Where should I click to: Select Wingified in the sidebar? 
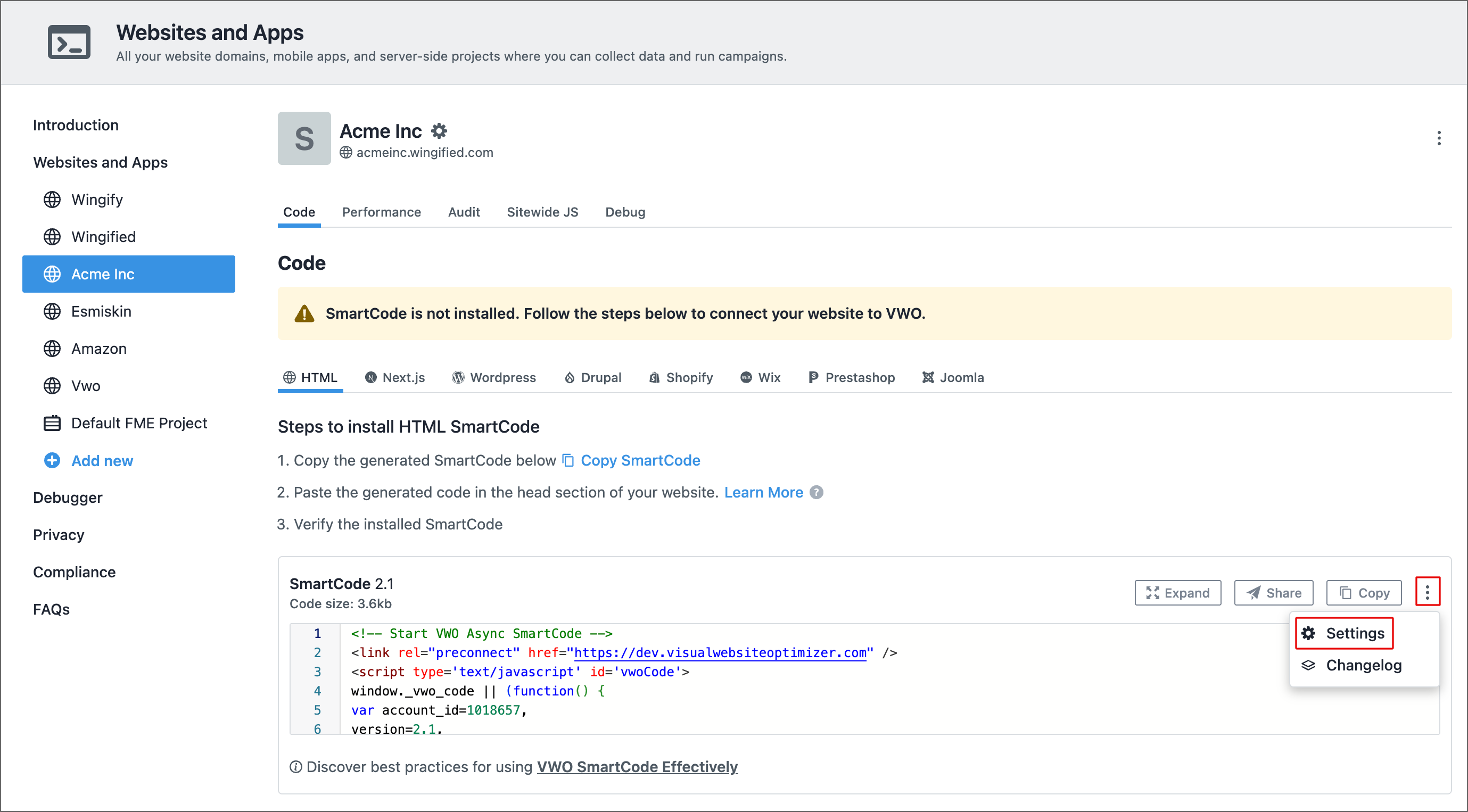(129, 237)
